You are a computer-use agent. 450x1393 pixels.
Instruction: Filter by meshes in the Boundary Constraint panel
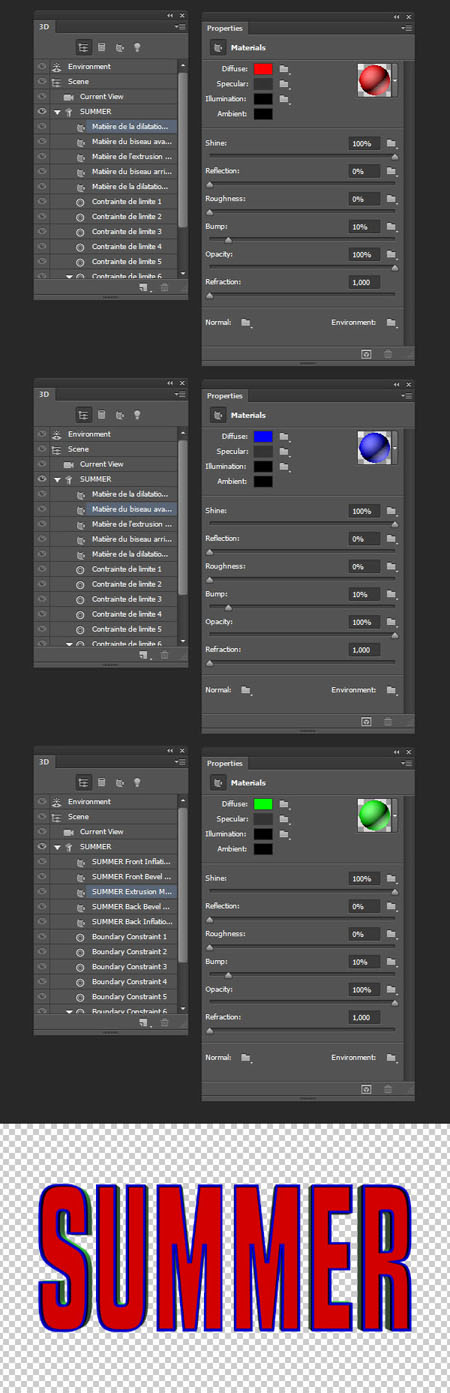[101, 782]
